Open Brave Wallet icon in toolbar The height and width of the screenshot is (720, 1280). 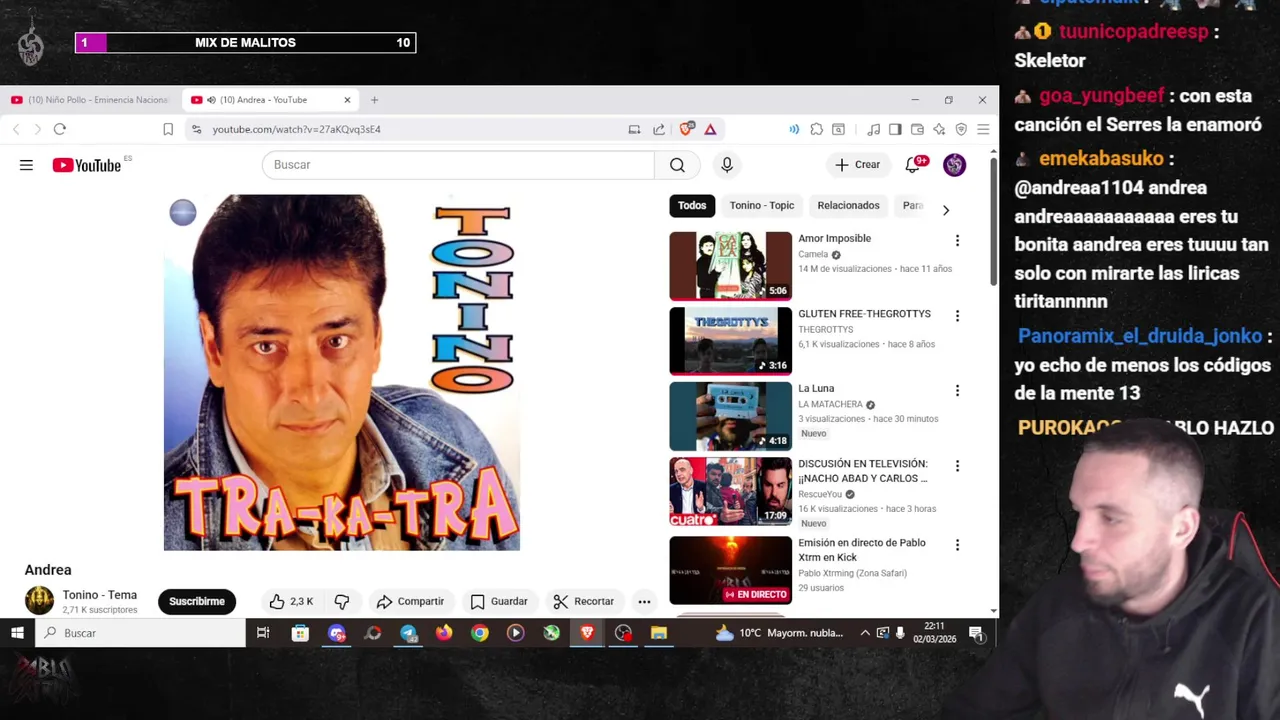(917, 129)
